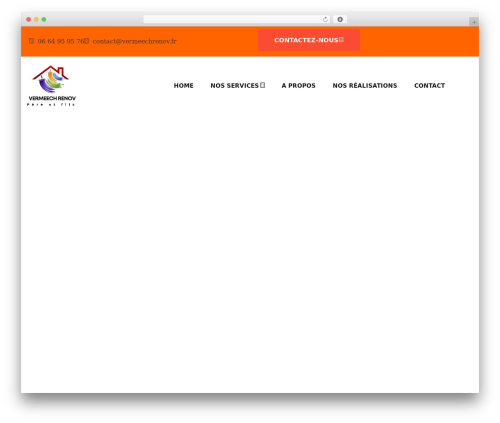Viewport: 500px width, 423px height.
Task: Click the Vermeech Renov logo
Action: 52,86
